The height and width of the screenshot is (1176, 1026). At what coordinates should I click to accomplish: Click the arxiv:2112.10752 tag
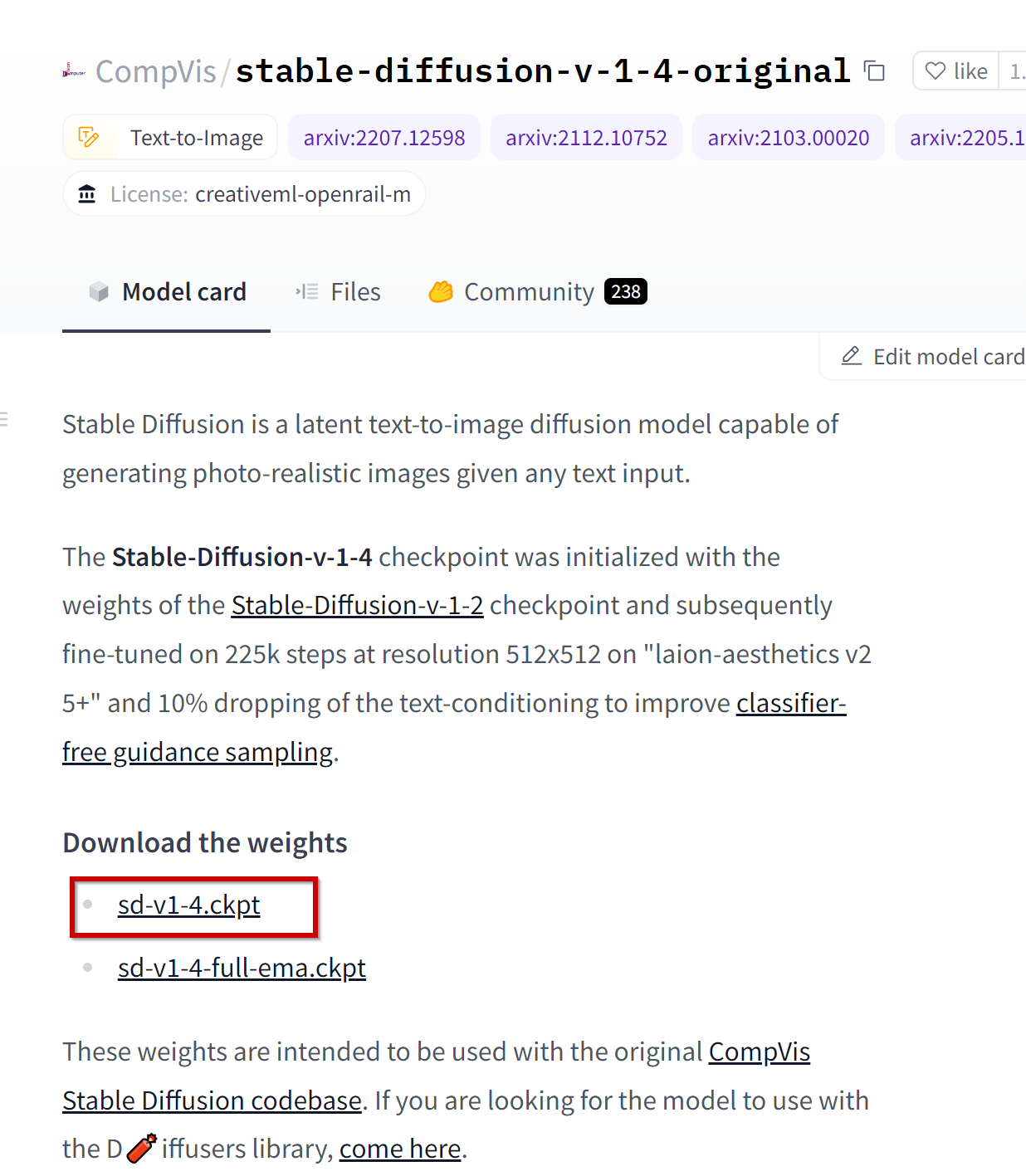pos(586,137)
